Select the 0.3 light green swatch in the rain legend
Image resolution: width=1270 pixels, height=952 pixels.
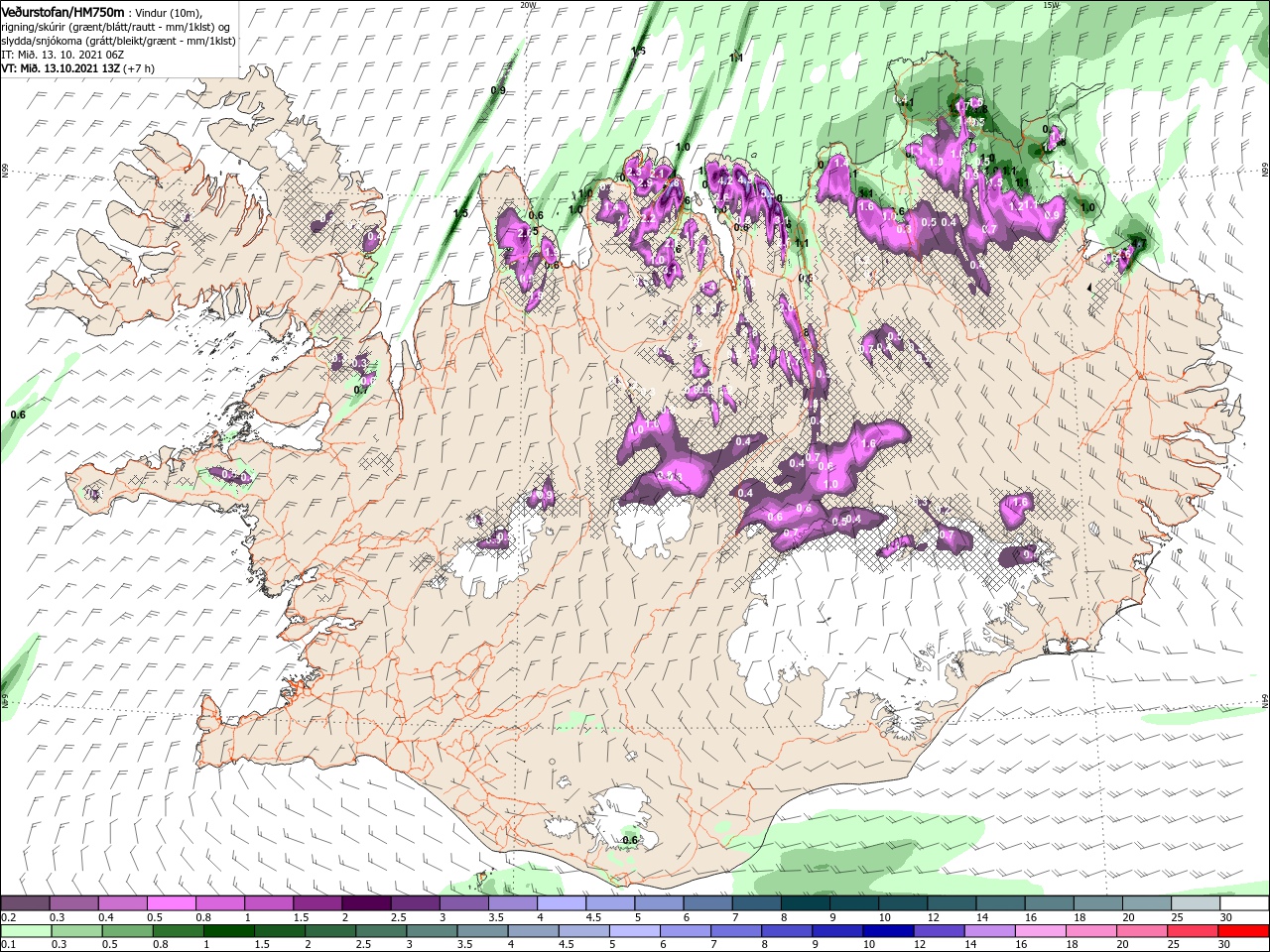point(74,930)
